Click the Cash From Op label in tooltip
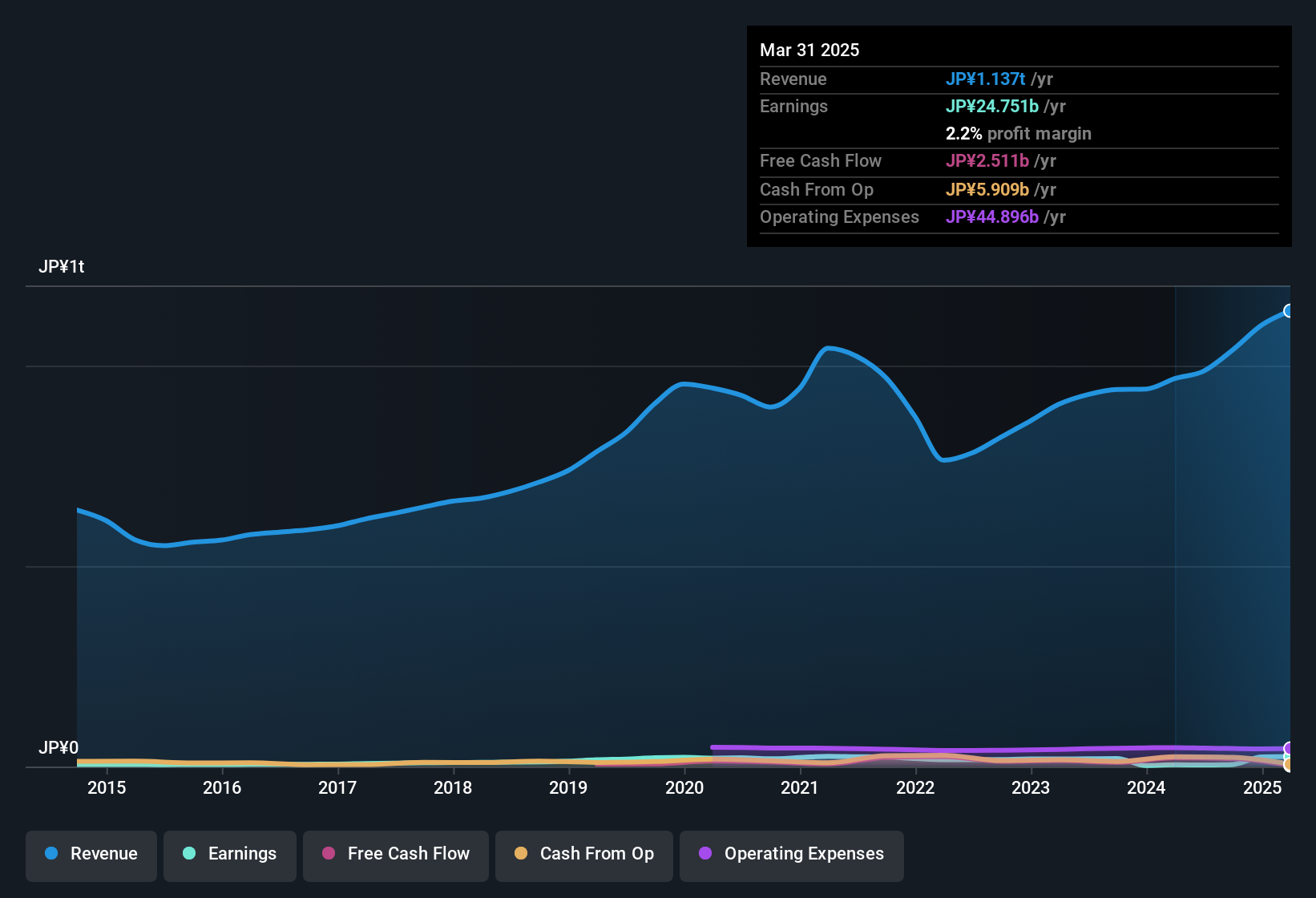Screen dimensions: 1316x898 817,189
